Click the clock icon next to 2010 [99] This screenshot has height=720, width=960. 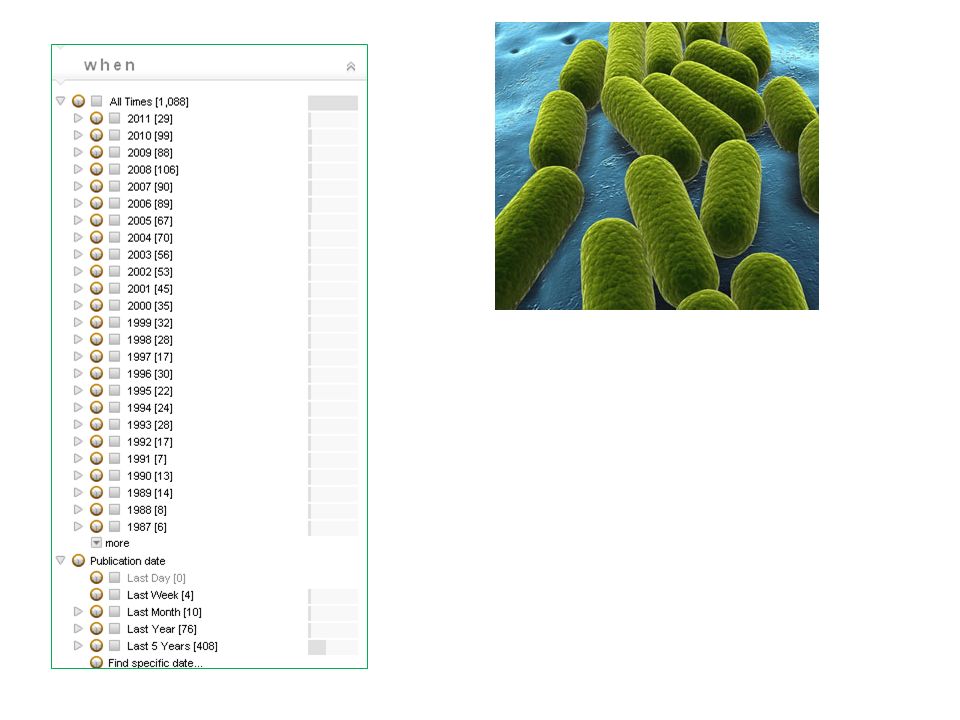[96, 135]
